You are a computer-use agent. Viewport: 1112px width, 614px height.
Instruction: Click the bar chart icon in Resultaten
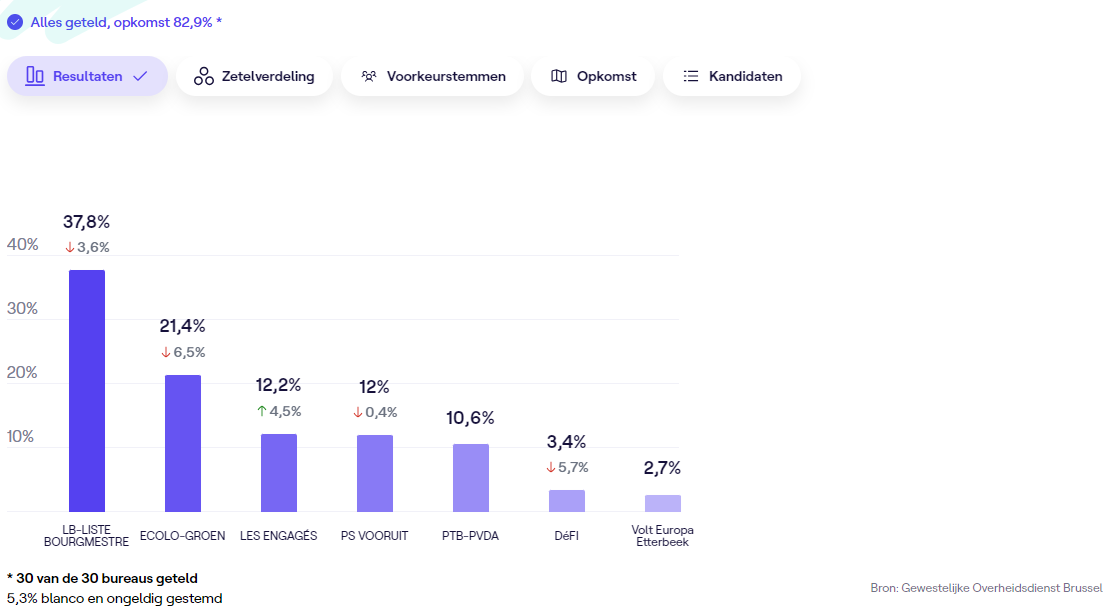tap(35, 76)
